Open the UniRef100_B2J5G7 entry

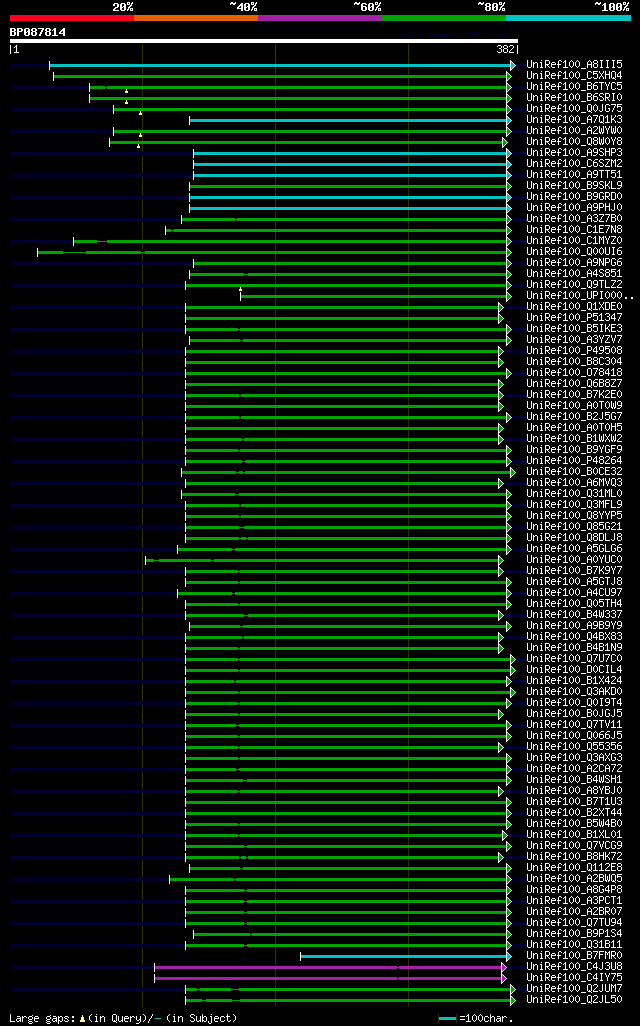click(x=574, y=417)
